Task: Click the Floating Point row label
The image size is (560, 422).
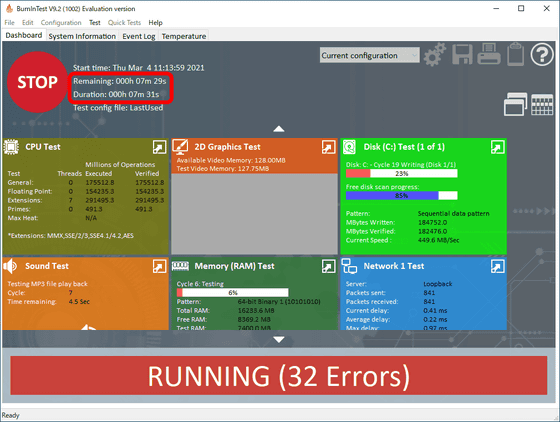Action: click(x=30, y=191)
